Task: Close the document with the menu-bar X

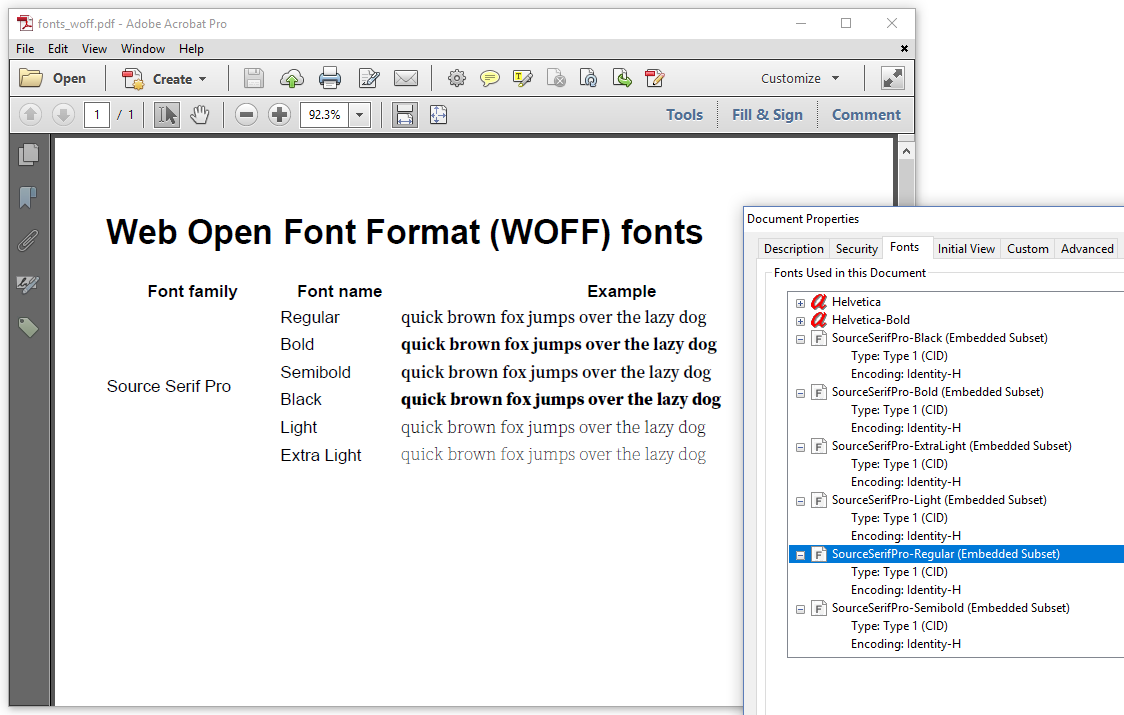Action: click(x=904, y=49)
